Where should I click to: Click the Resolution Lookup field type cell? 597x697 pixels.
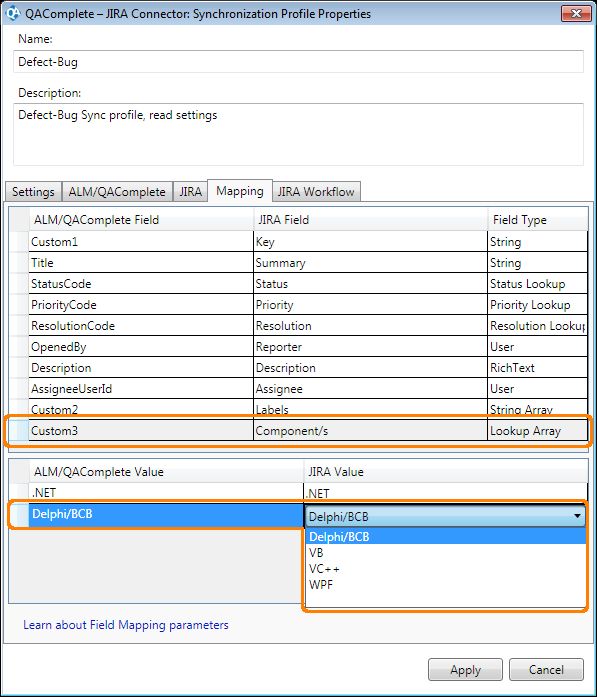click(x=538, y=326)
